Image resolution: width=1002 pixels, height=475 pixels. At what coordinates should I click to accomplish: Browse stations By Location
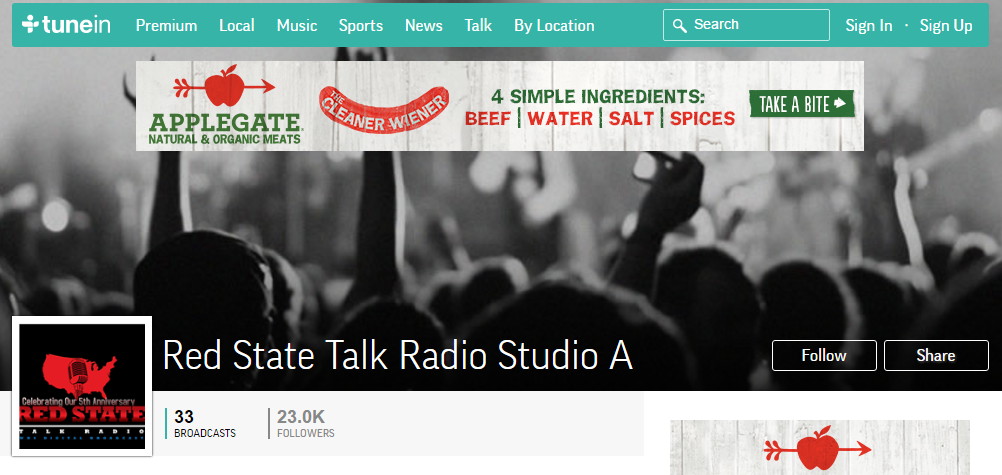554,26
